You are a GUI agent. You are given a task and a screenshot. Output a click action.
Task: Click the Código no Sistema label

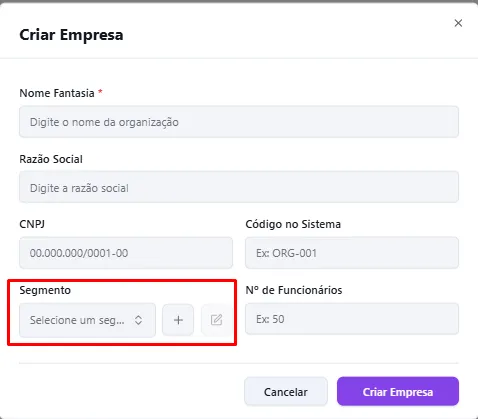click(x=293, y=224)
